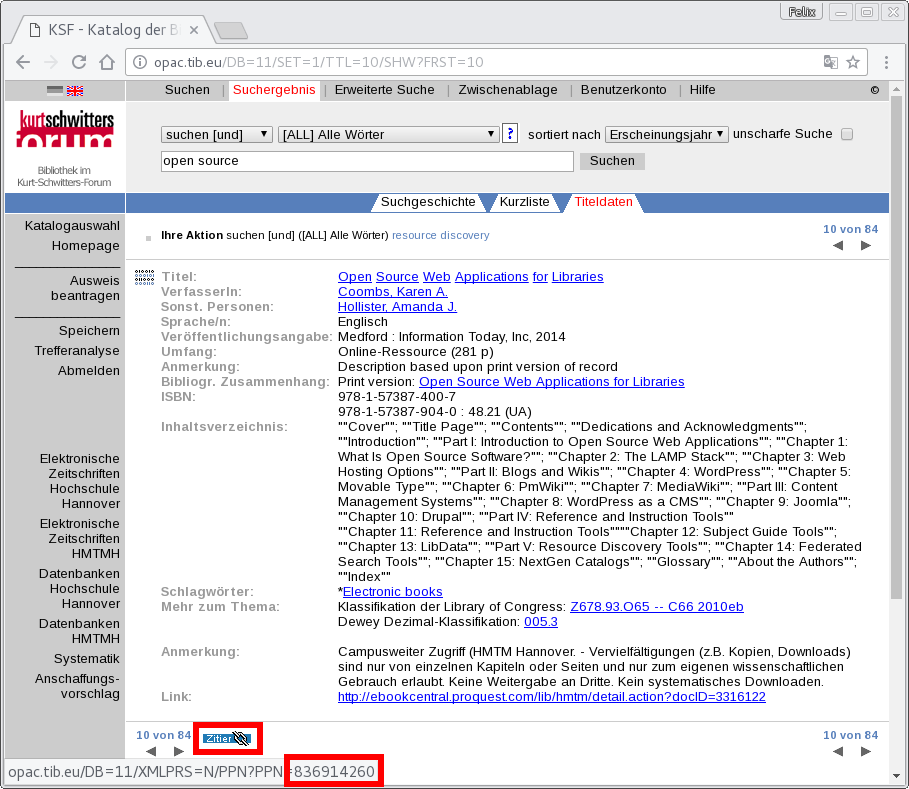Open the Erscheinungsjahr sort dropdown
Screen dimensions: 909x789
[667, 134]
